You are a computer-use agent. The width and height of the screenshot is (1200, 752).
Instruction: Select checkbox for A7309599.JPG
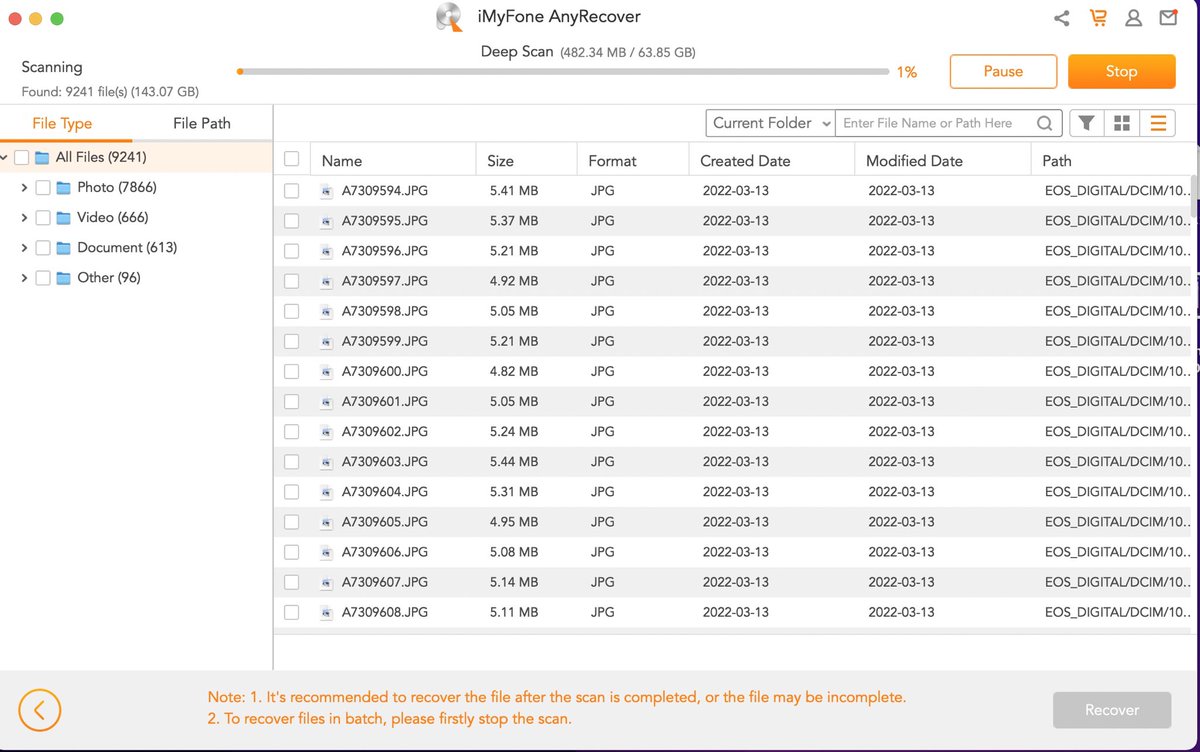click(x=292, y=341)
